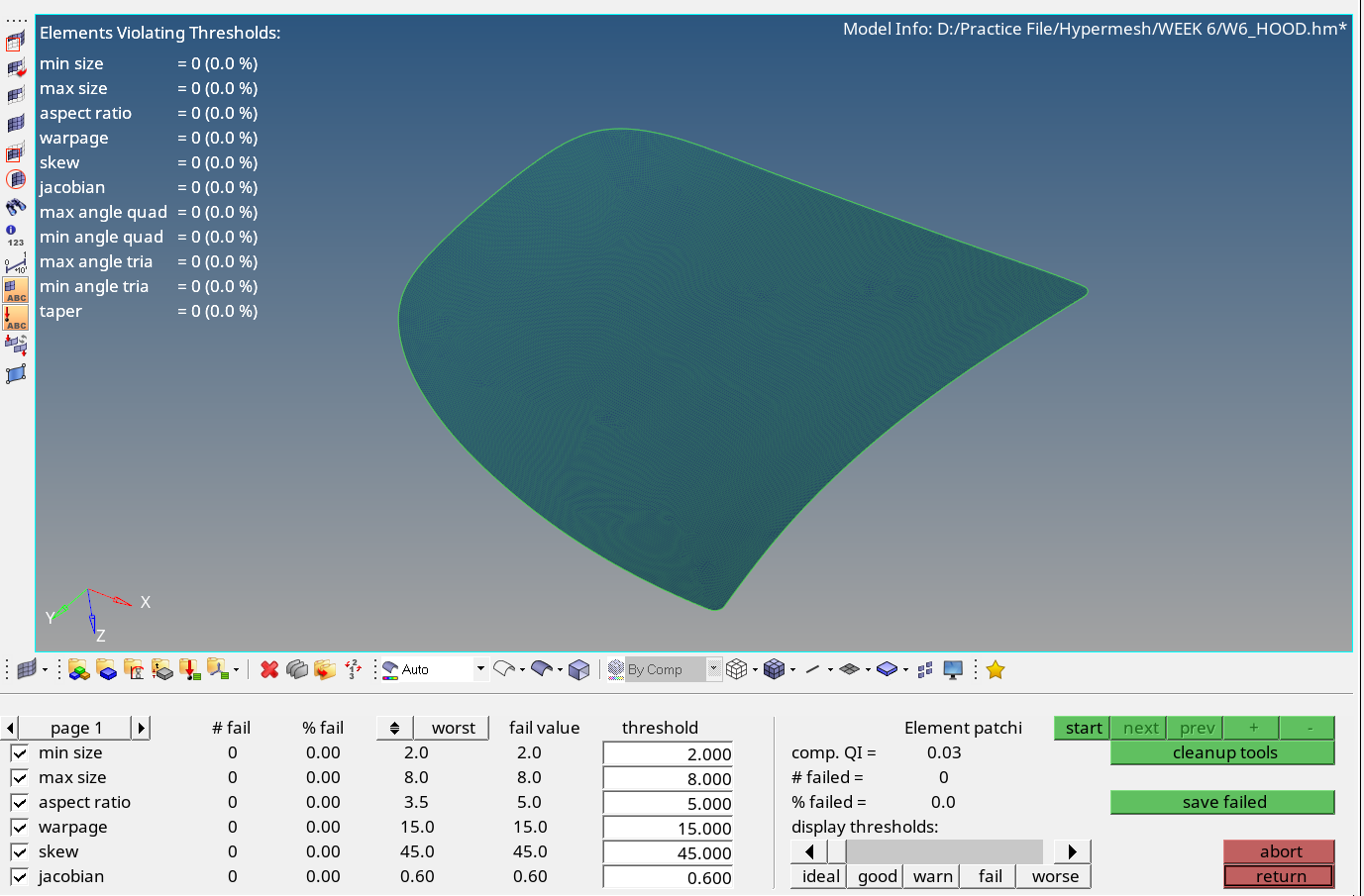This screenshot has height=896, width=1364.
Task: Click the binoculars find icon
Action: (16, 207)
